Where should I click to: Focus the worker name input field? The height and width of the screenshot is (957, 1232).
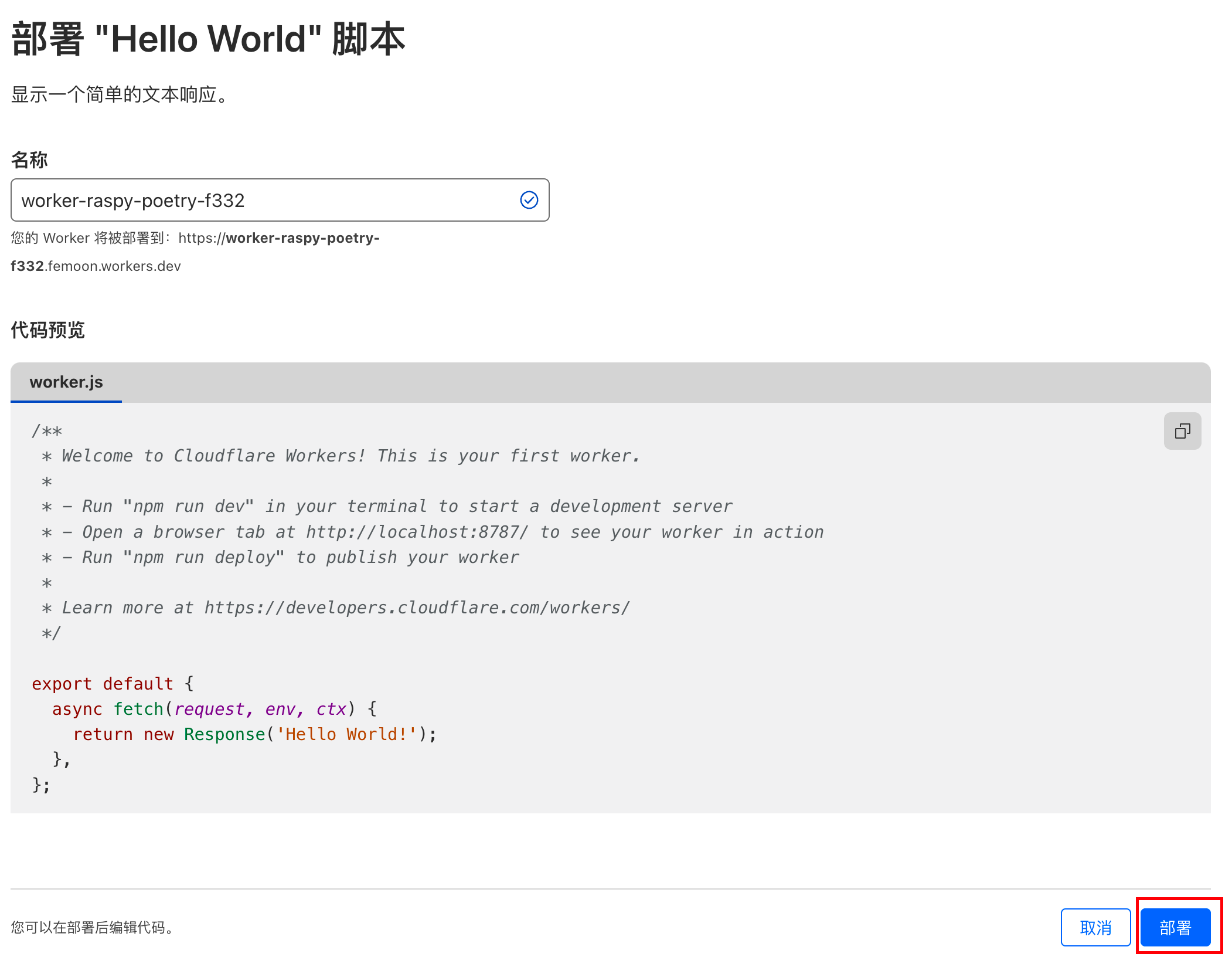pos(264,201)
